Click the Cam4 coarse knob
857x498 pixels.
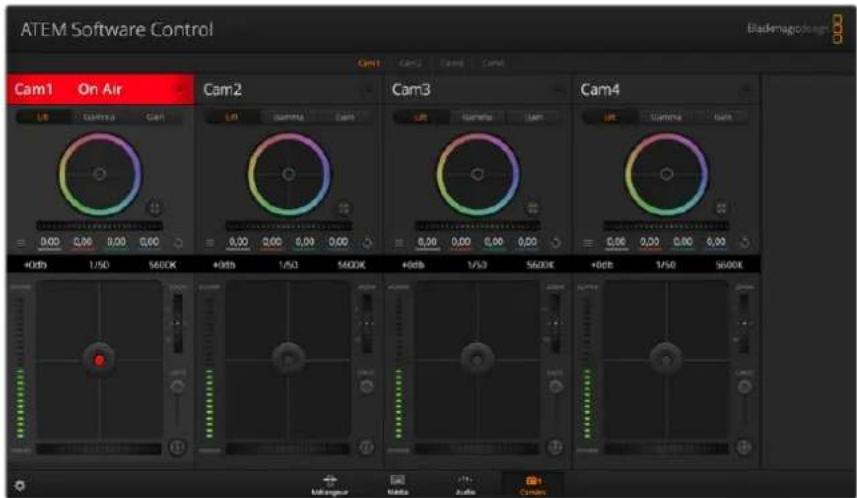[744, 387]
